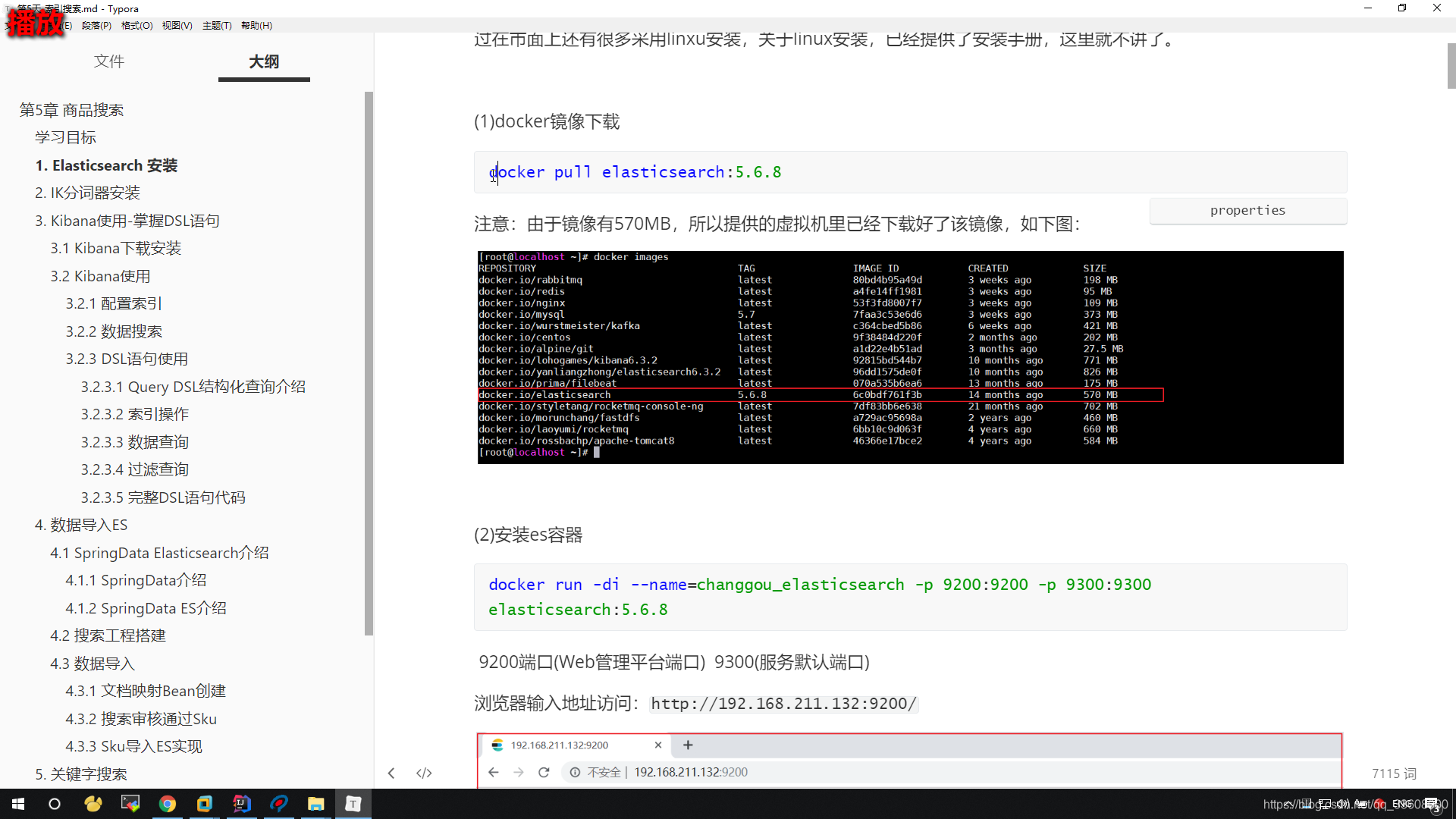The image size is (1456, 819).
Task: Open the blue-red swirl app in taskbar
Action: (279, 804)
